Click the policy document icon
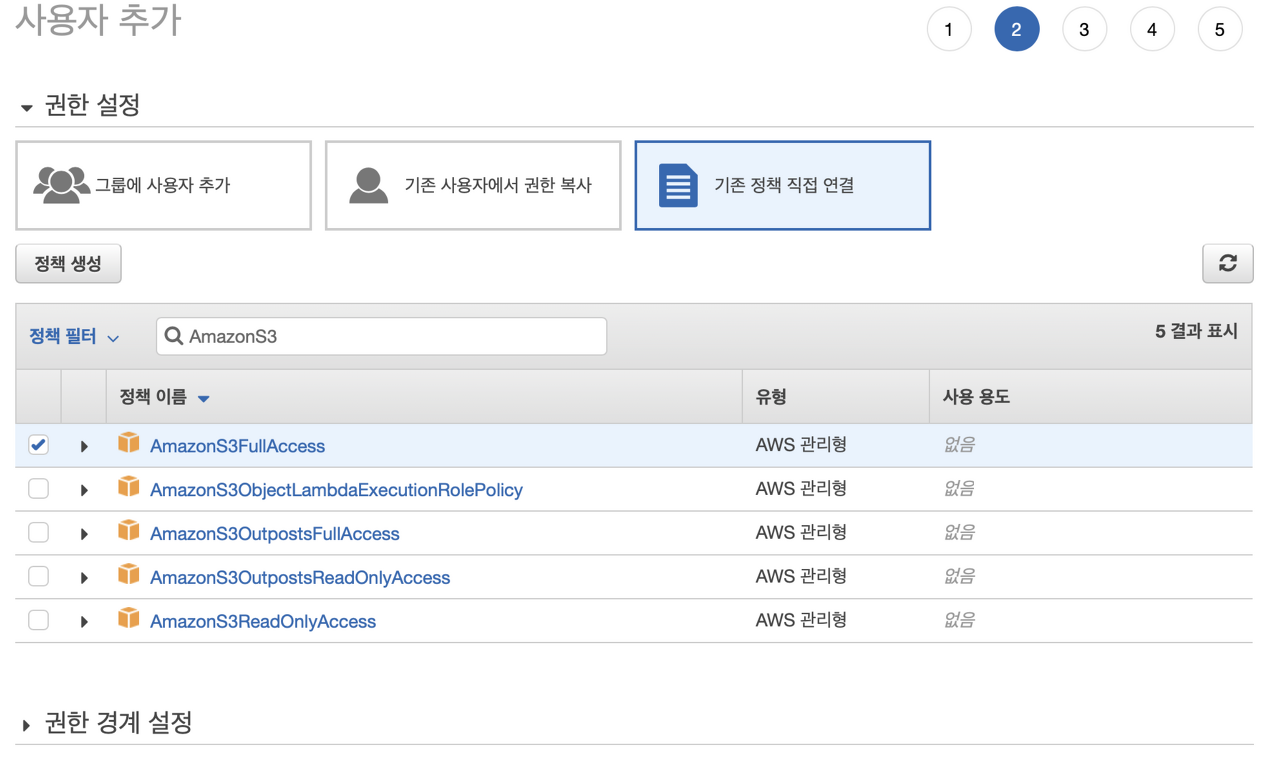Screen dimensions: 1280x758 coord(678,185)
